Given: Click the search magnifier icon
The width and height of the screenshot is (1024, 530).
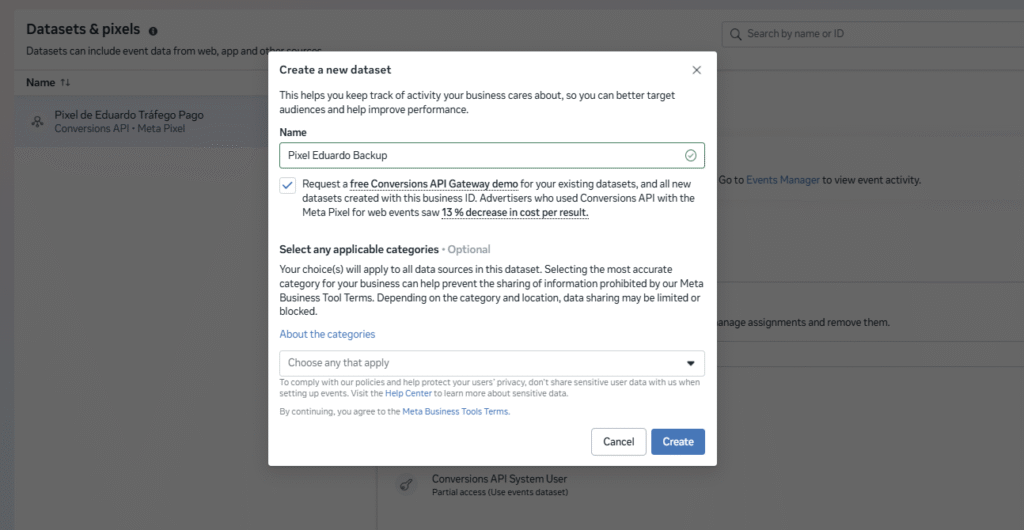Looking at the screenshot, I should (x=737, y=34).
